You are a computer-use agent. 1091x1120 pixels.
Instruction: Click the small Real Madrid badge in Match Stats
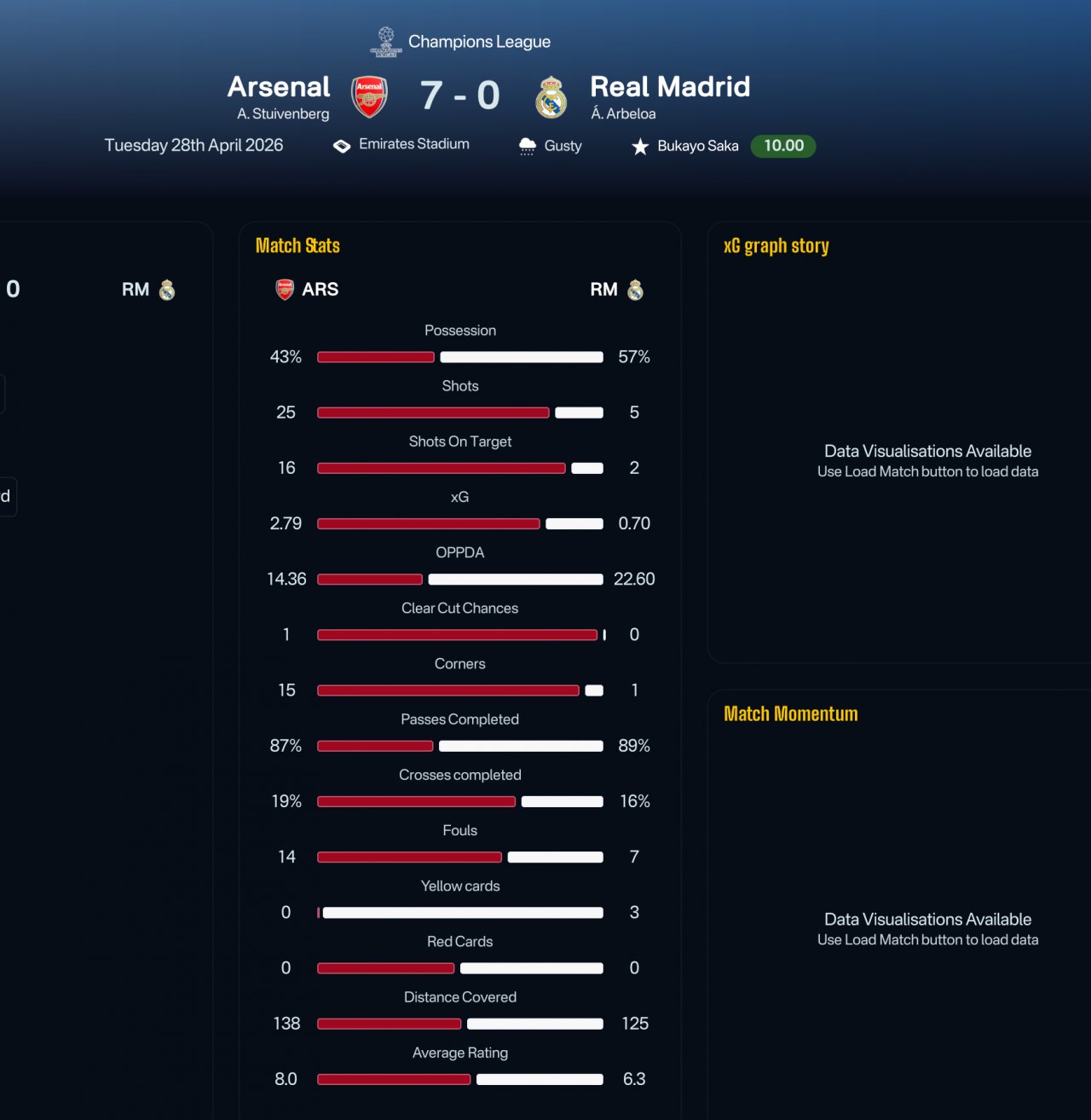[635, 290]
